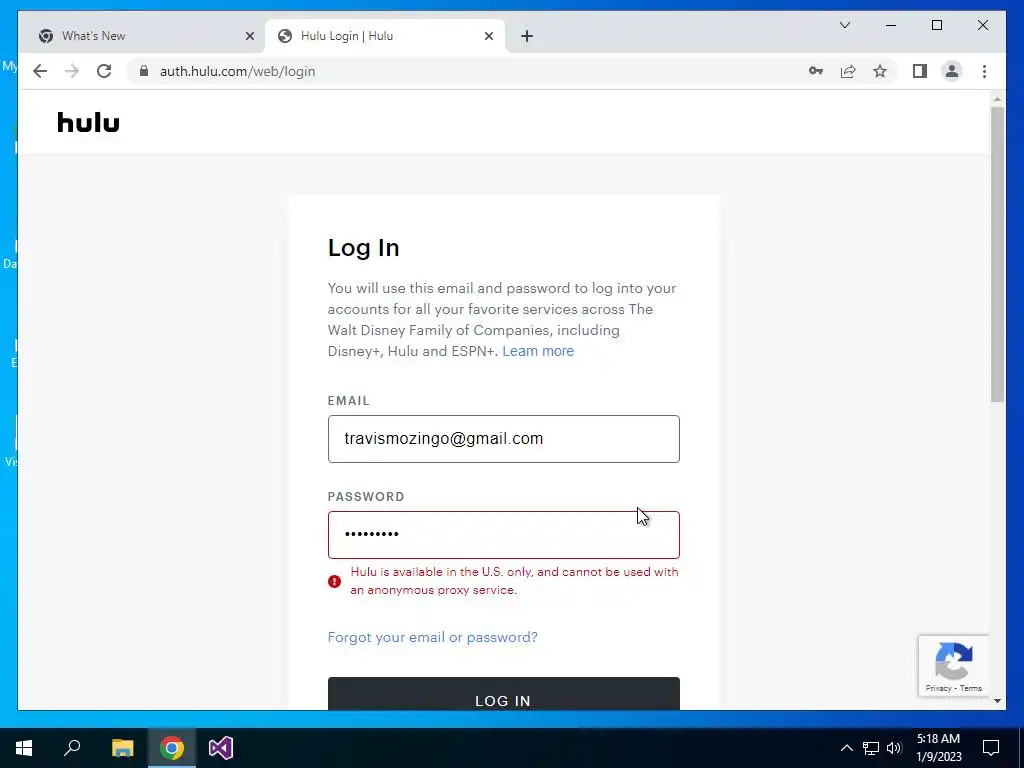Open the Chrome profile avatar
Viewport: 1024px width, 768px height.
[x=952, y=71]
